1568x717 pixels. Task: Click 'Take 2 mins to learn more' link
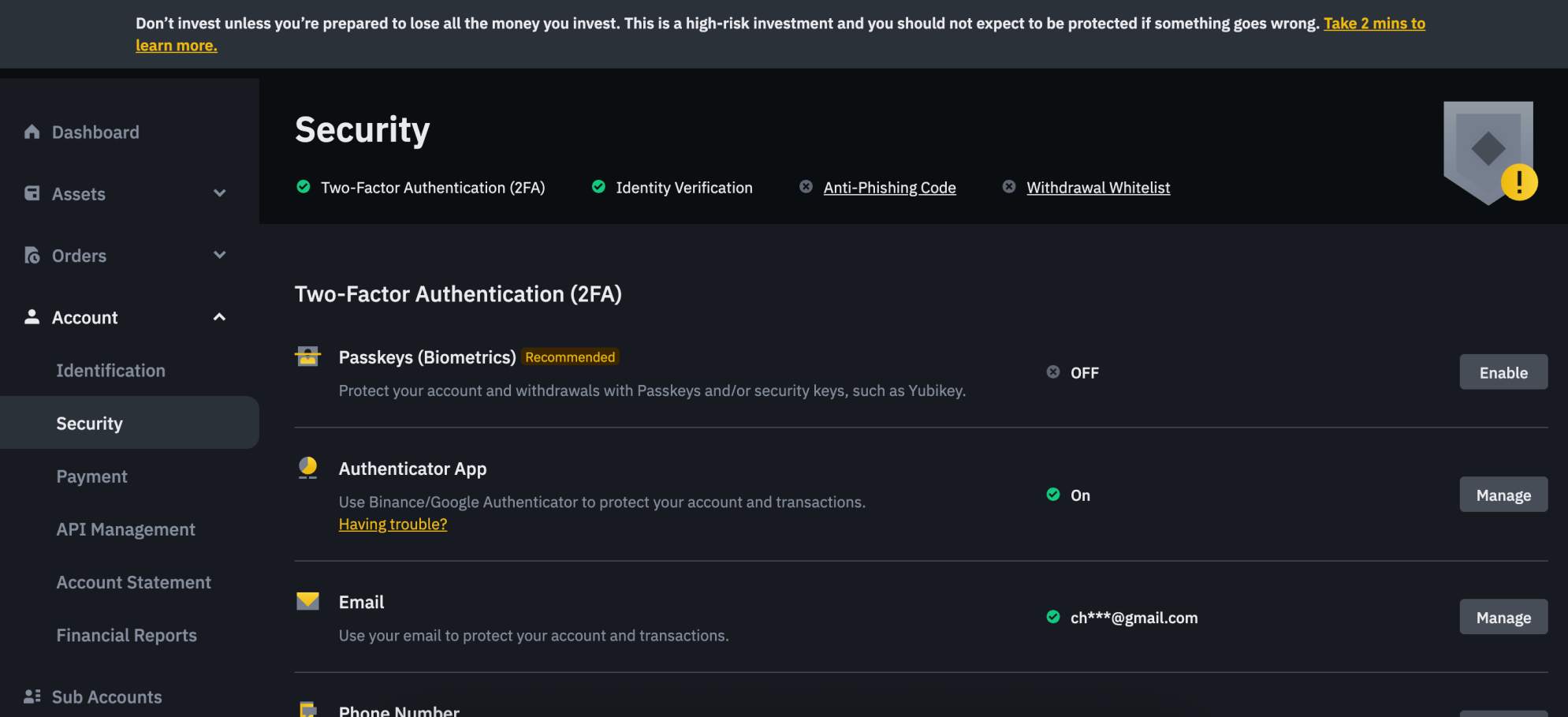(1374, 24)
